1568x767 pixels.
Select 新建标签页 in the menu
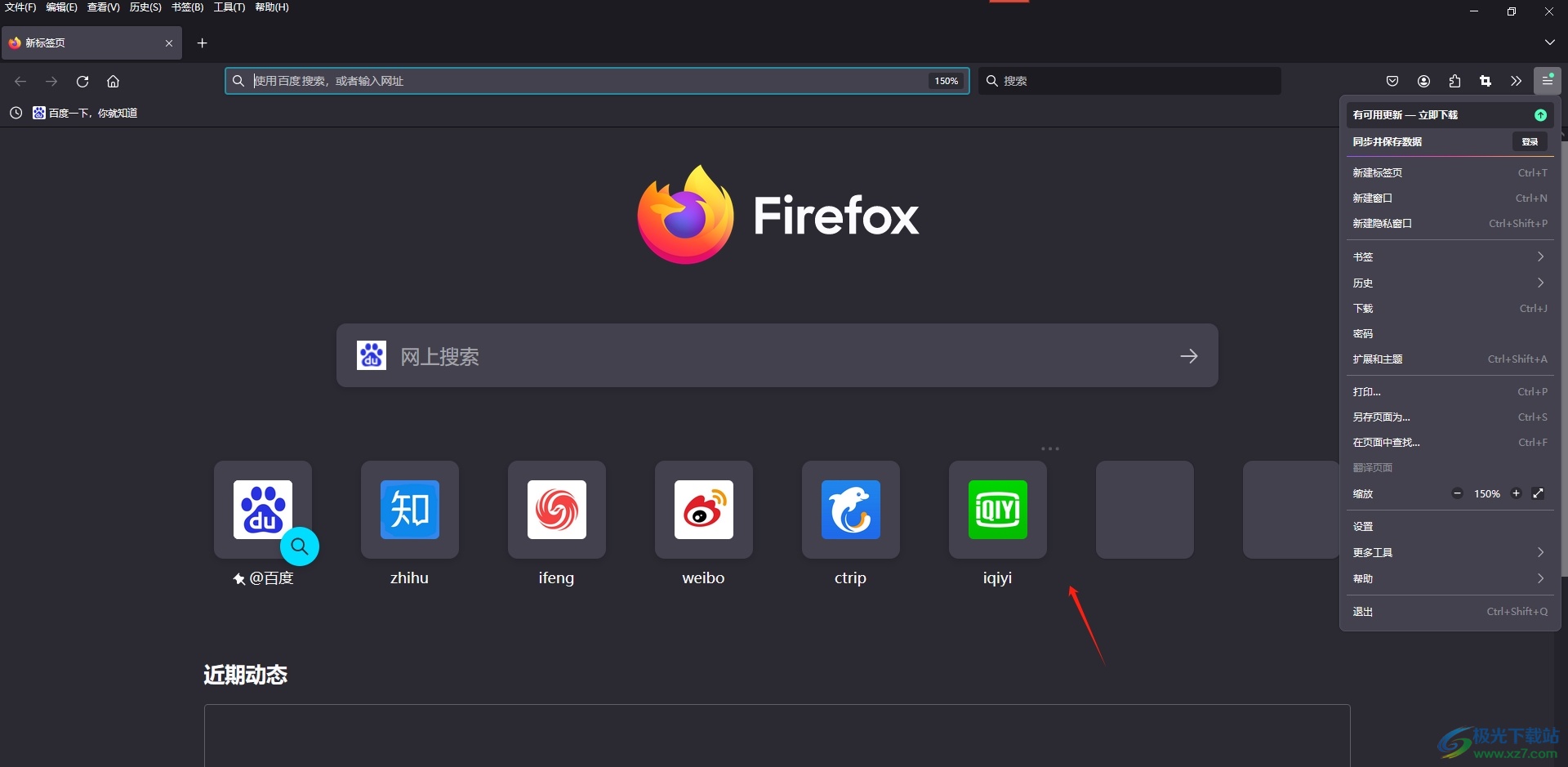point(1450,172)
